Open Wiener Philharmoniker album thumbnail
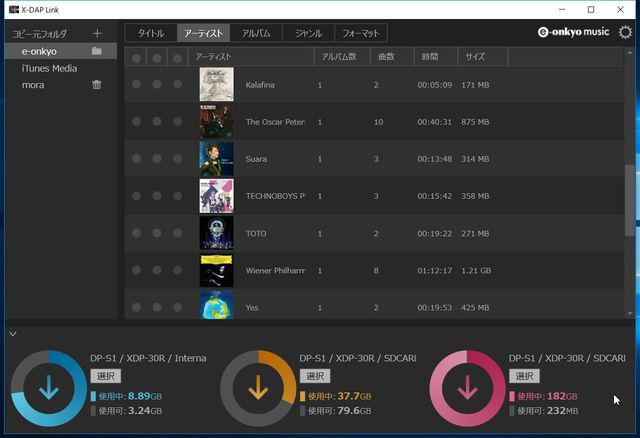640x438 pixels. pyautogui.click(x=217, y=270)
